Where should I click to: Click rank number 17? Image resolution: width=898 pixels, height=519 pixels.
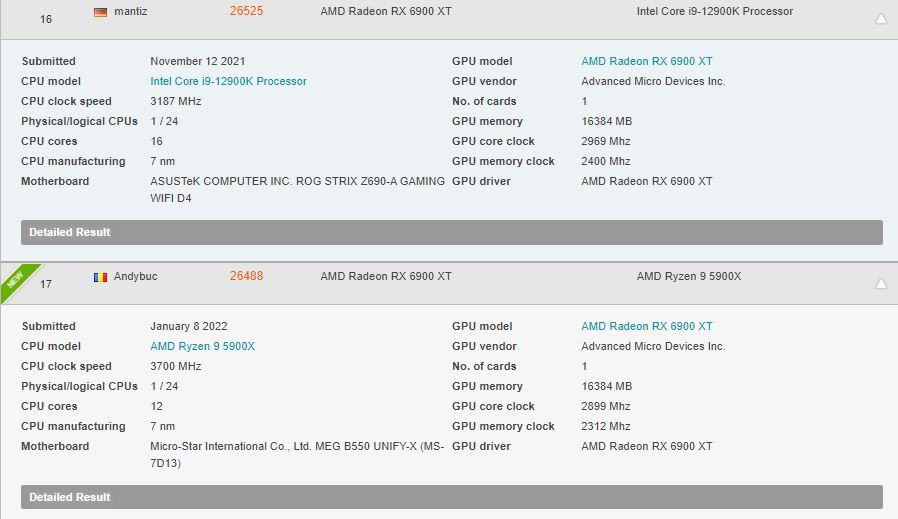click(46, 284)
